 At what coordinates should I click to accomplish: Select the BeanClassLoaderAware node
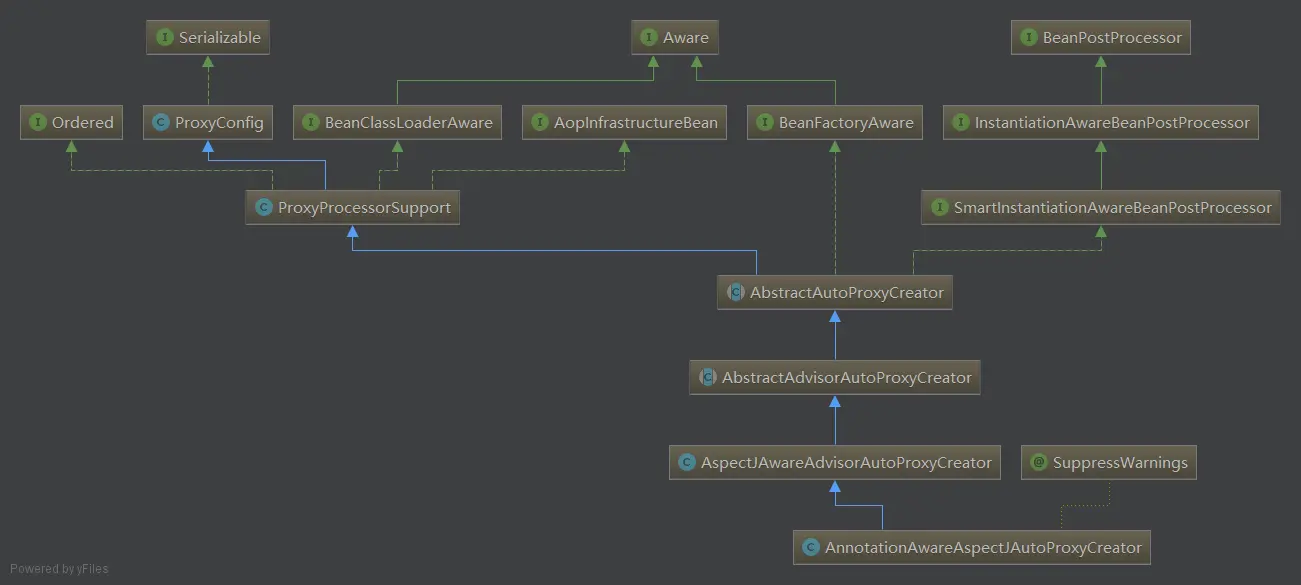(398, 123)
